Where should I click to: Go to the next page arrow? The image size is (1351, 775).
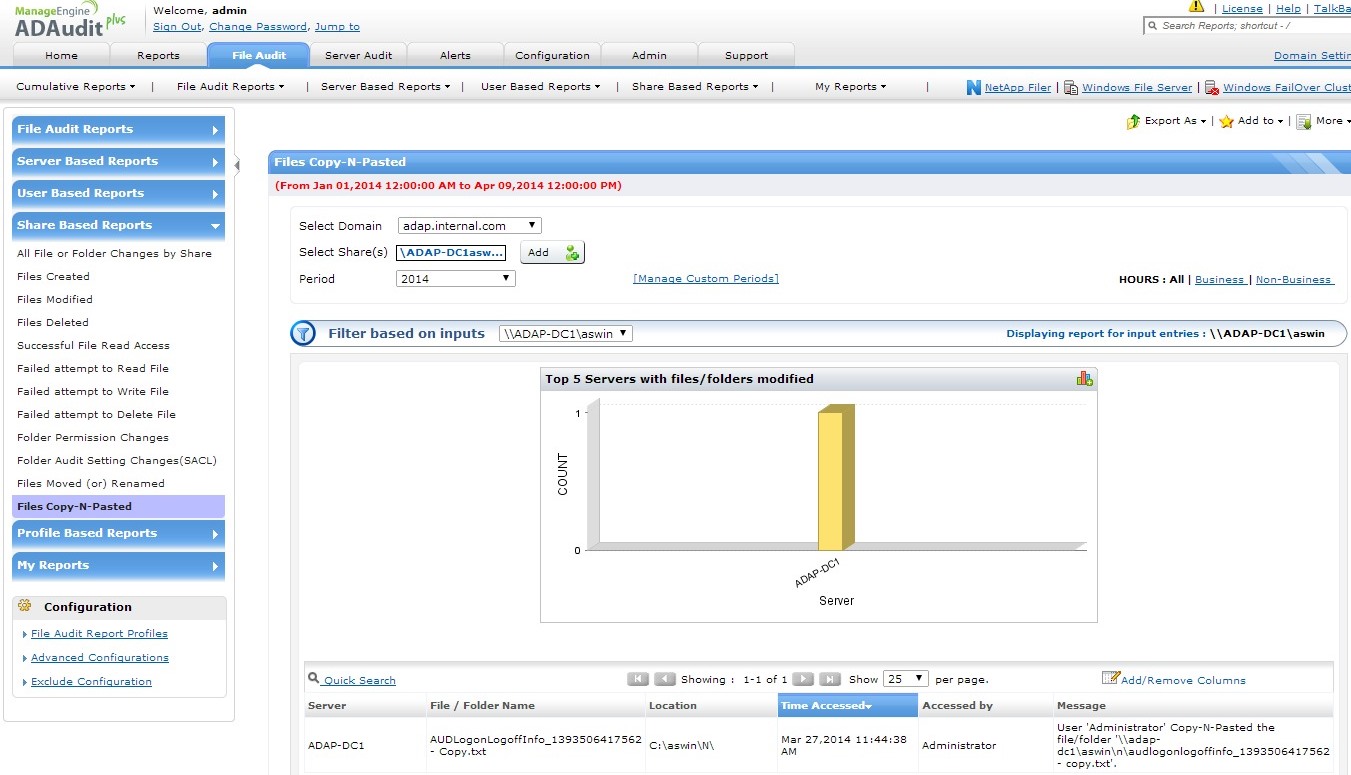[x=803, y=679]
